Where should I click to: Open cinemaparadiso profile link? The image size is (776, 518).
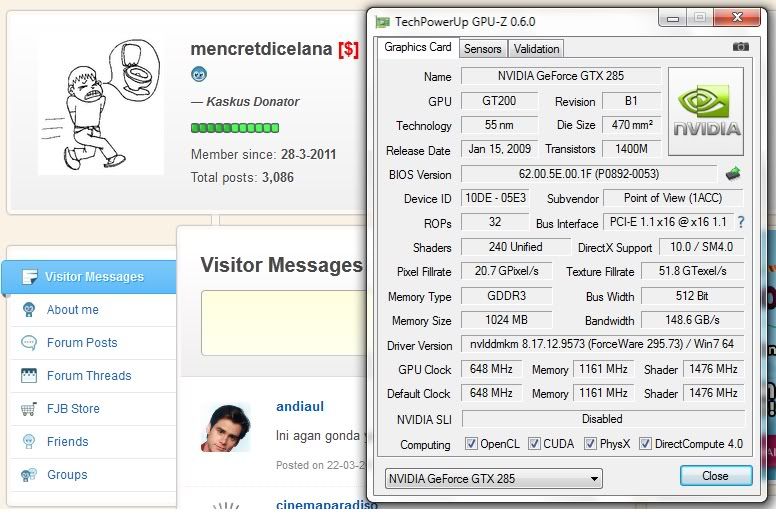[x=327, y=505]
